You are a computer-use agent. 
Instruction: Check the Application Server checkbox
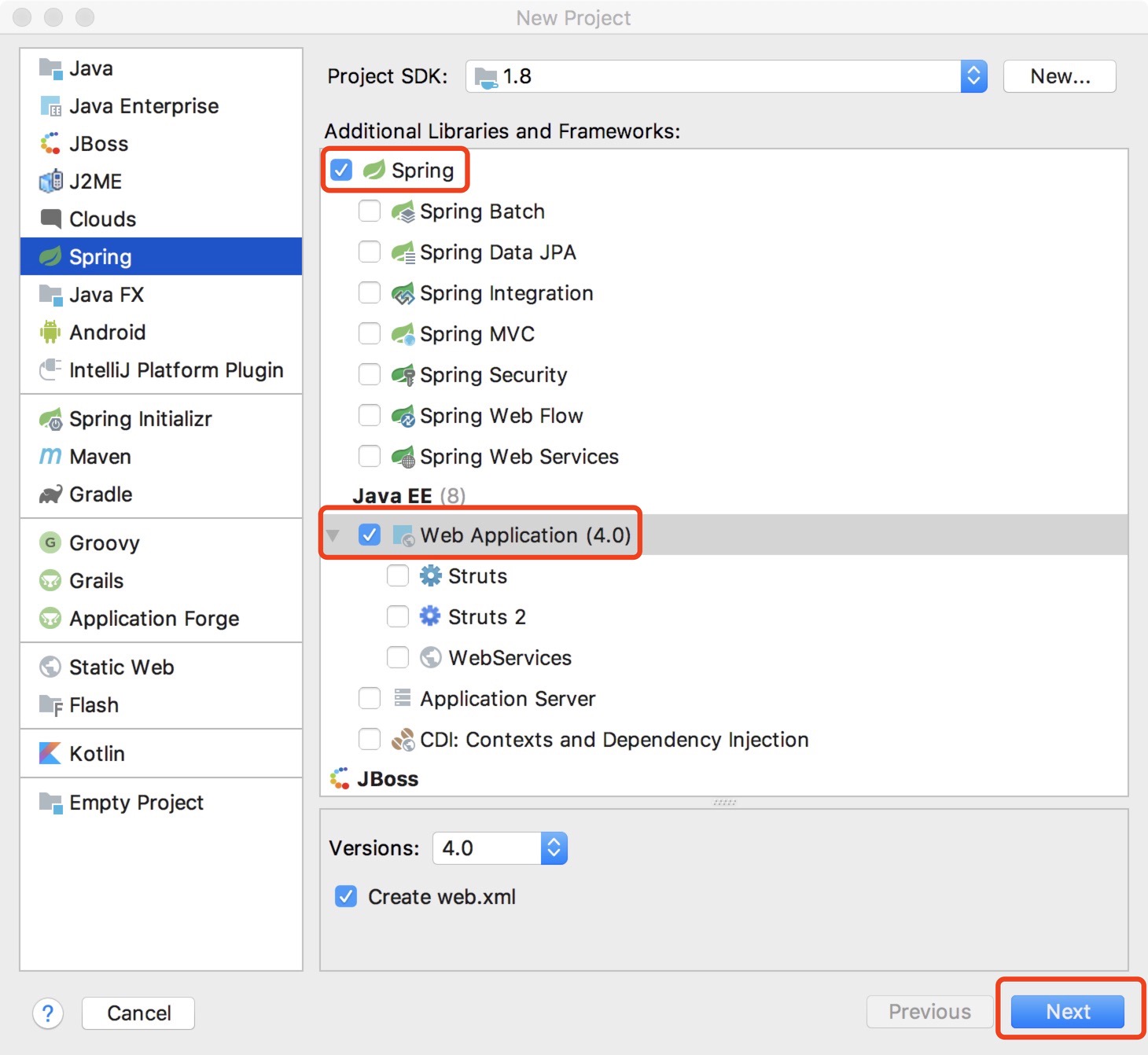tap(370, 698)
